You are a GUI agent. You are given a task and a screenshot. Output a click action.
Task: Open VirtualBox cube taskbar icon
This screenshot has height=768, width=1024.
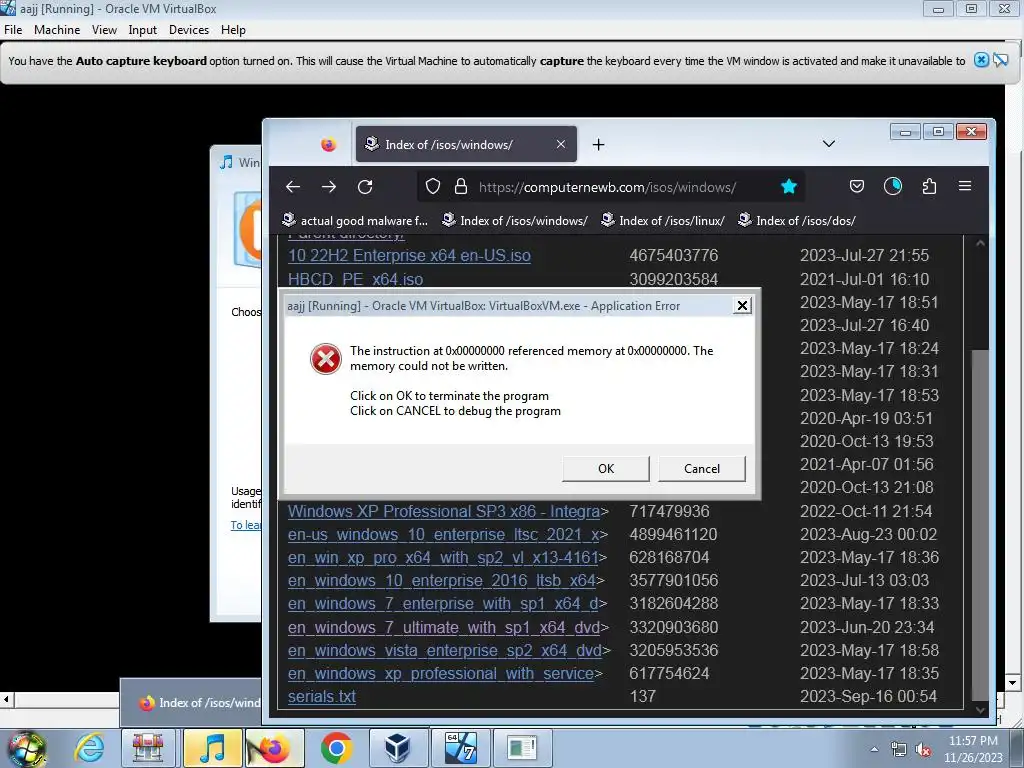pos(397,748)
